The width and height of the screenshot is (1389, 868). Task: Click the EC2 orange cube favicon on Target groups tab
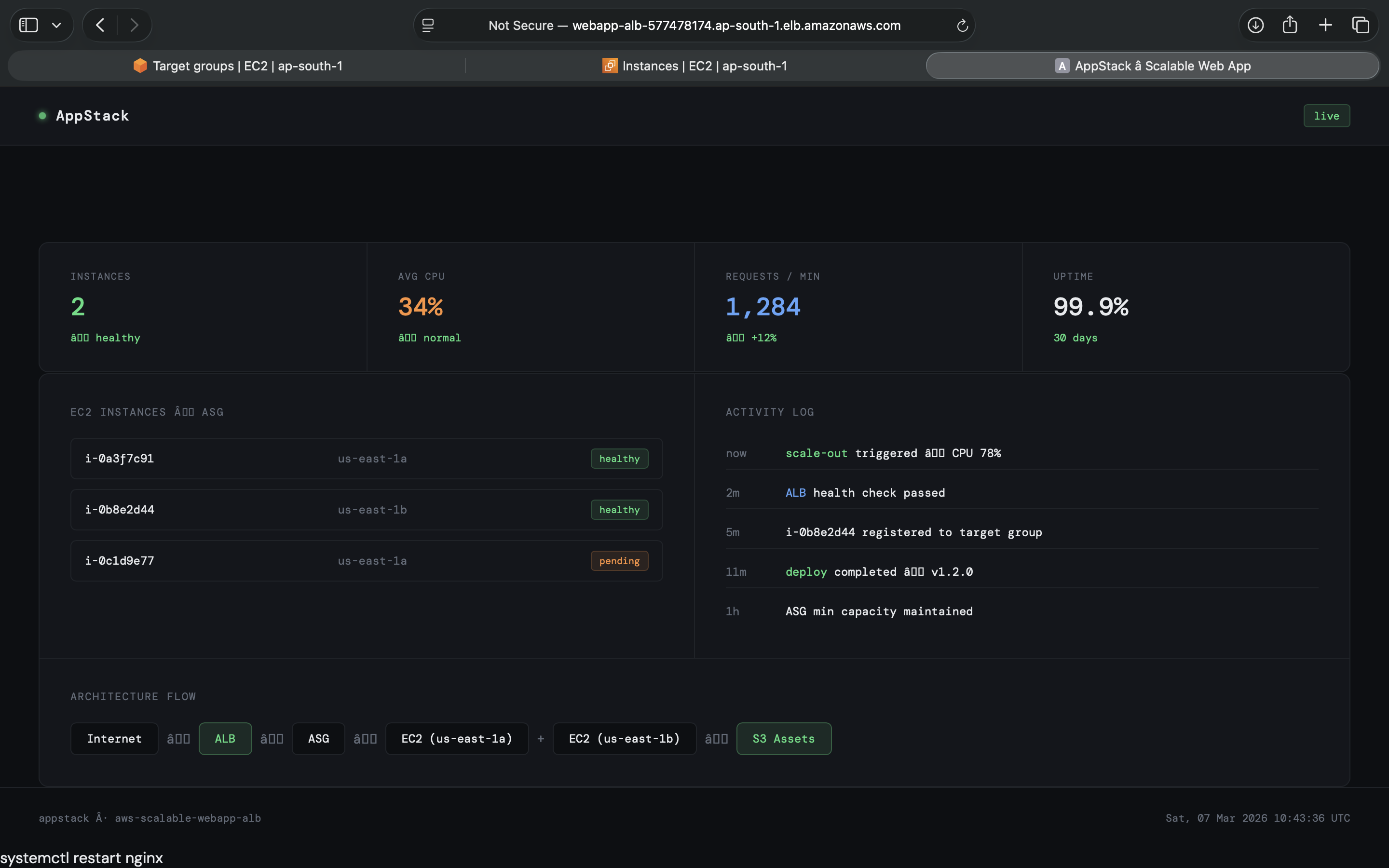click(x=139, y=66)
